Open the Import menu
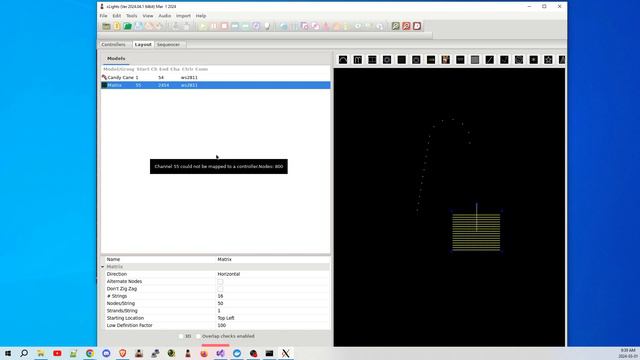The height and width of the screenshot is (360, 640). (x=183, y=16)
